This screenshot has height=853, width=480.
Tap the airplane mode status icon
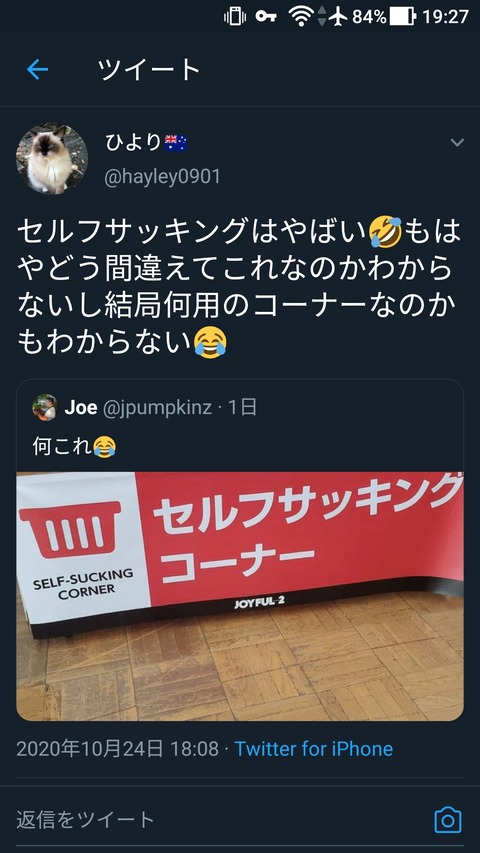pyautogui.click(x=338, y=16)
